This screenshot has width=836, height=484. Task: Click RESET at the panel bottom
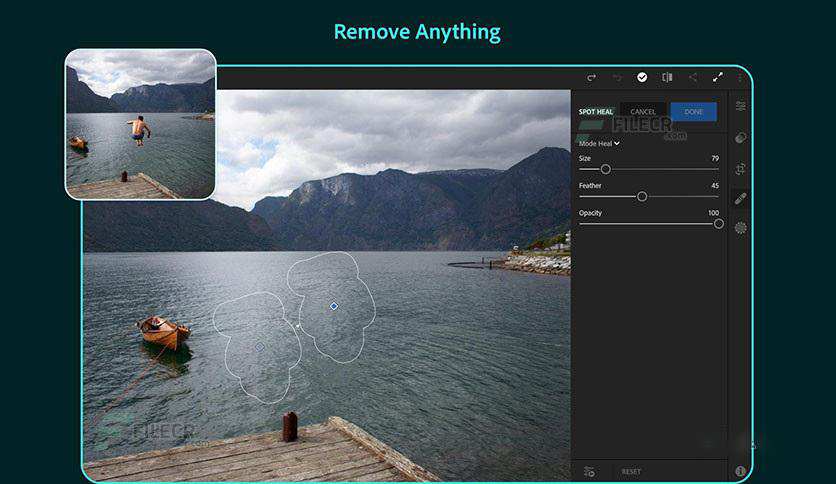[631, 471]
